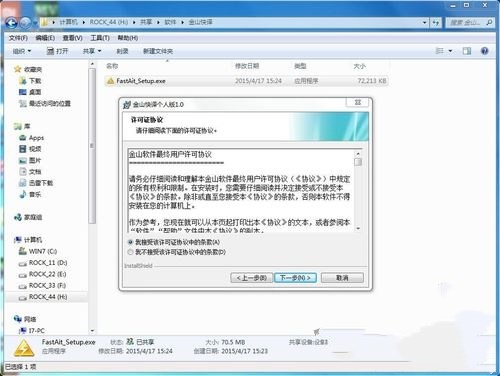Open the ROCK_11 (D:) drive icon

tap(23, 263)
